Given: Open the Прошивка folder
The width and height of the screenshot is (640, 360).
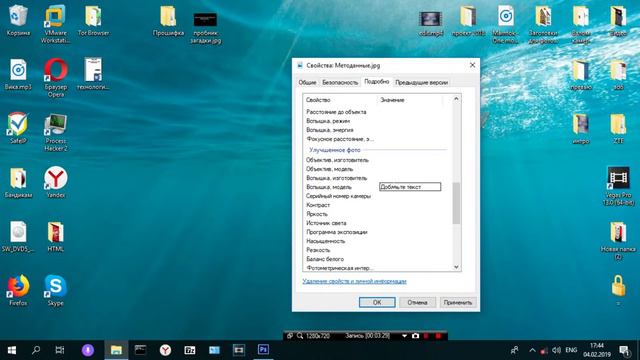Looking at the screenshot, I should [x=168, y=20].
